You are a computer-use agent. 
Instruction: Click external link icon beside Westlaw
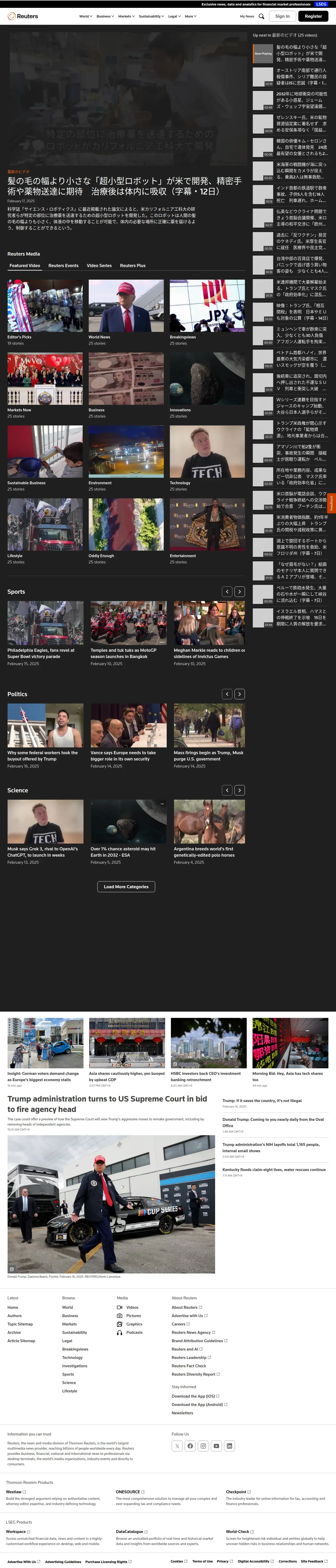click(x=24, y=1492)
